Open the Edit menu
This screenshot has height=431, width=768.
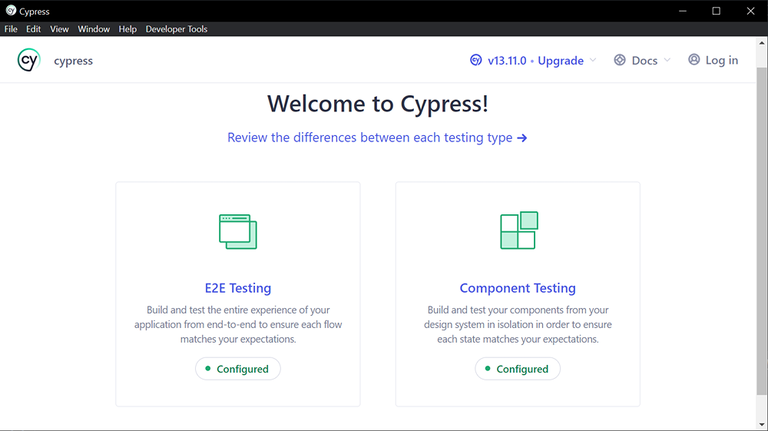[33, 29]
